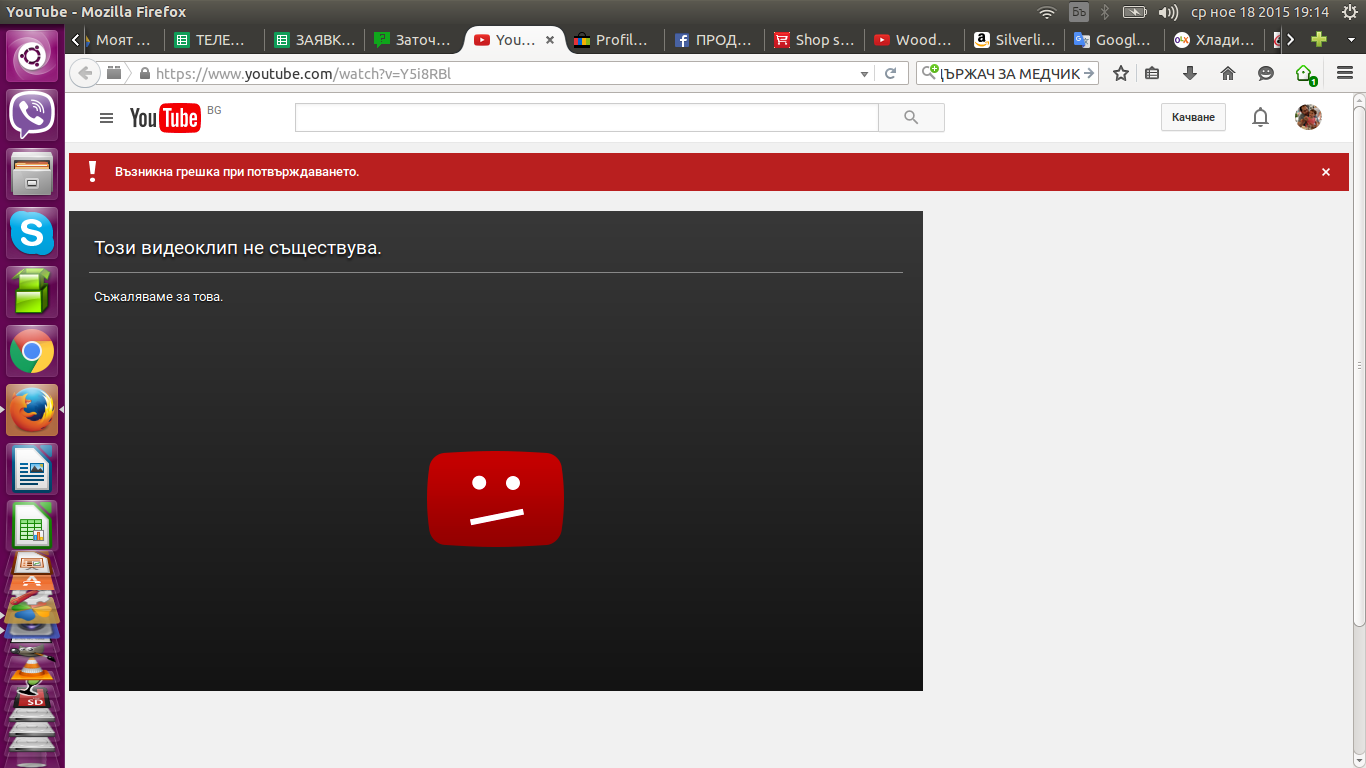Switch to the Silverli... Amazon tab
The width and height of the screenshot is (1366, 768).
point(1013,40)
